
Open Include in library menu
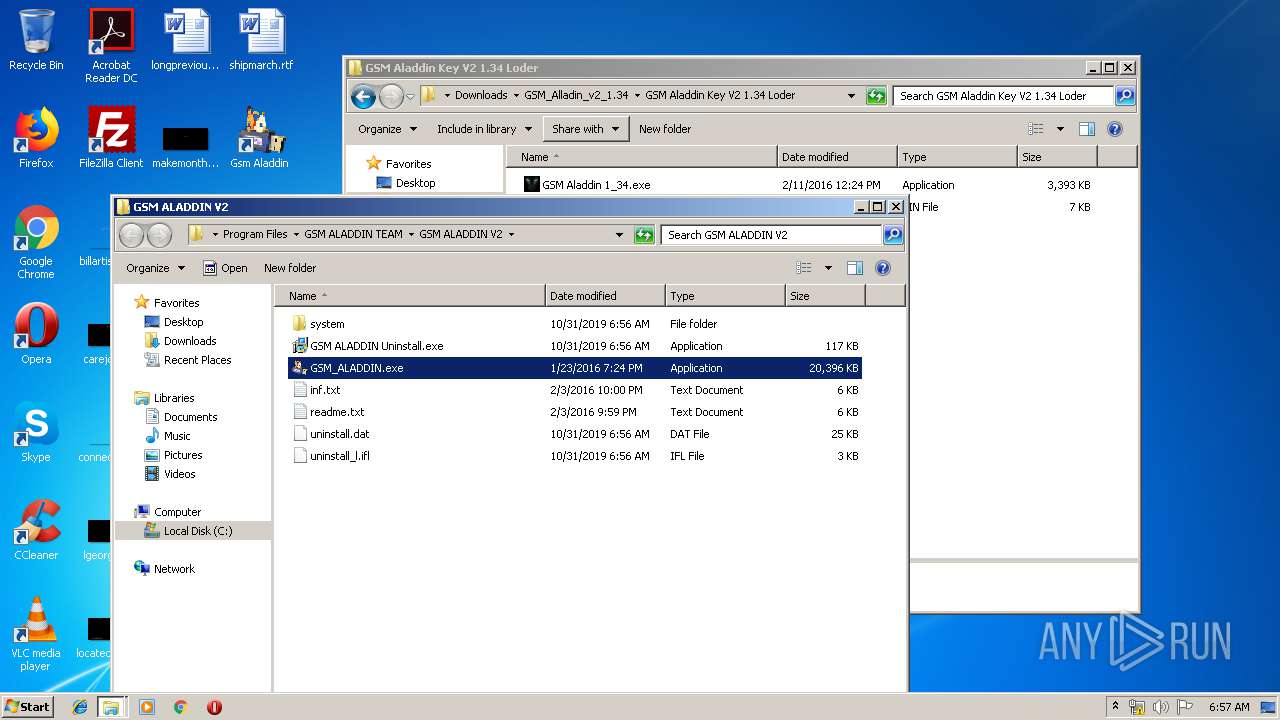[x=484, y=129]
